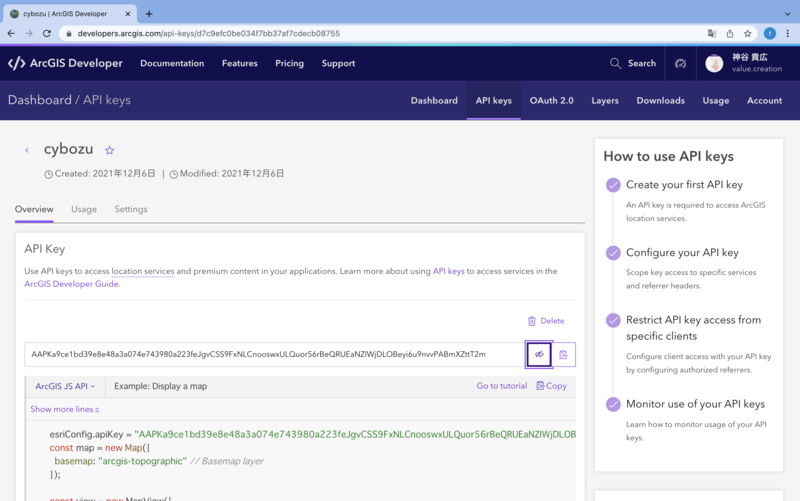
Task: Click the basemap arcgis-topographic code line
Action: [159, 461]
